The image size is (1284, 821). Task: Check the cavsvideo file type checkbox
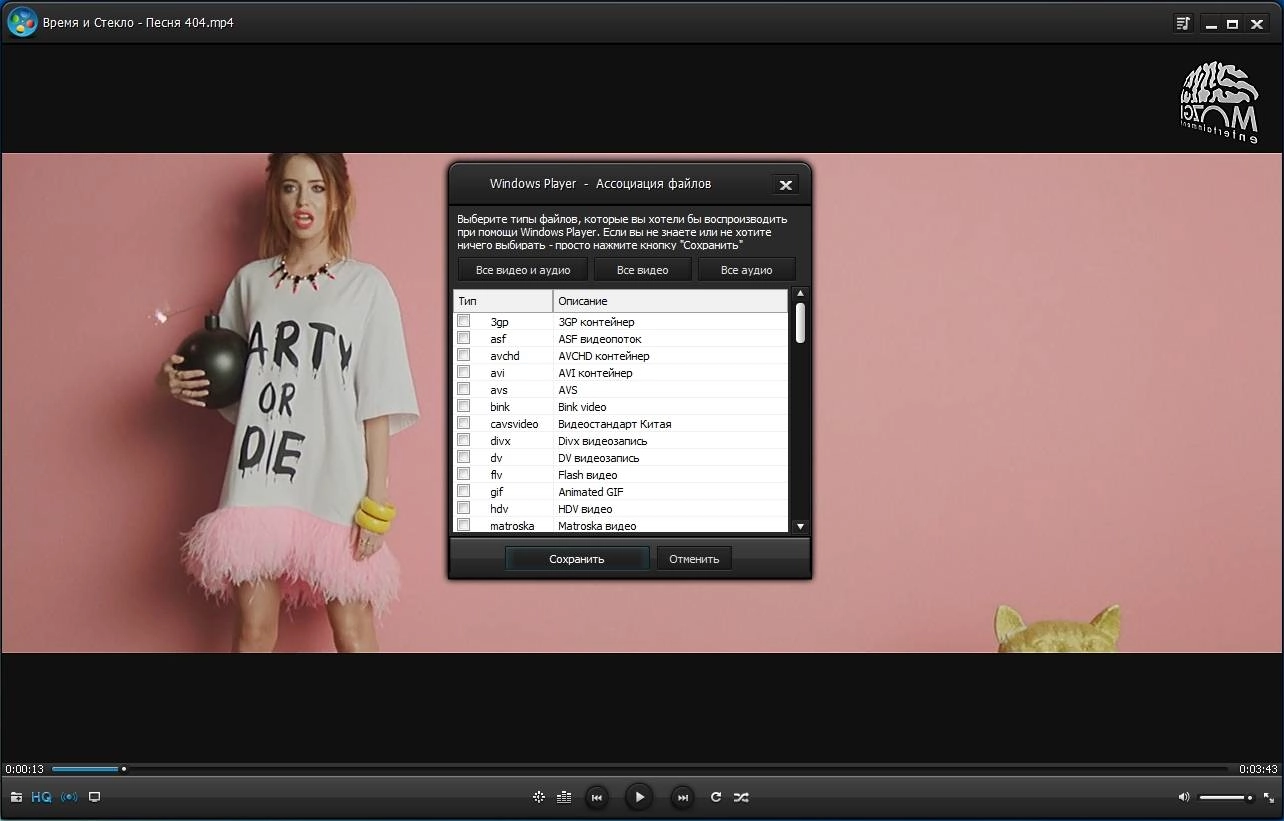click(x=464, y=423)
